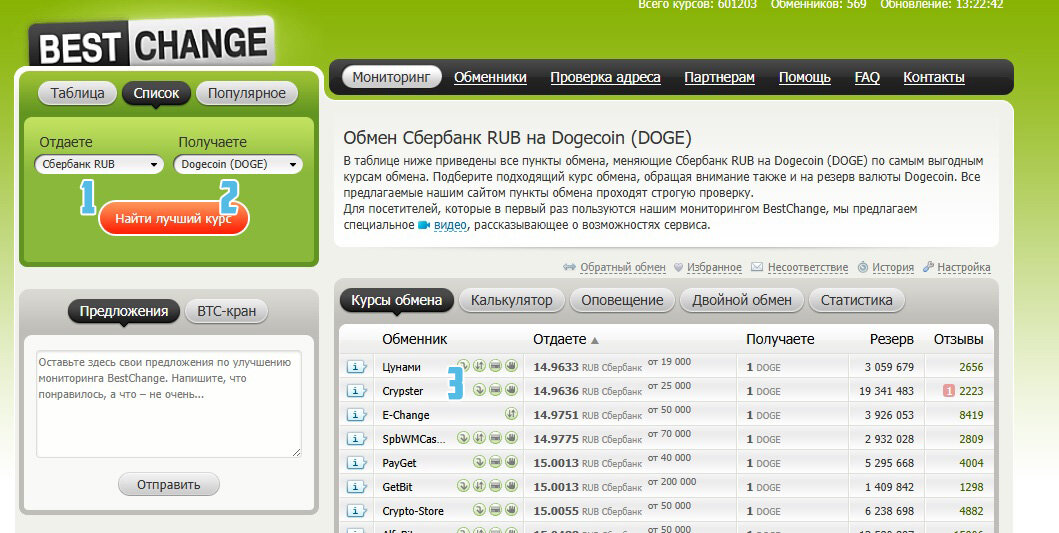Open the Статистика tab

pyautogui.click(x=856, y=300)
